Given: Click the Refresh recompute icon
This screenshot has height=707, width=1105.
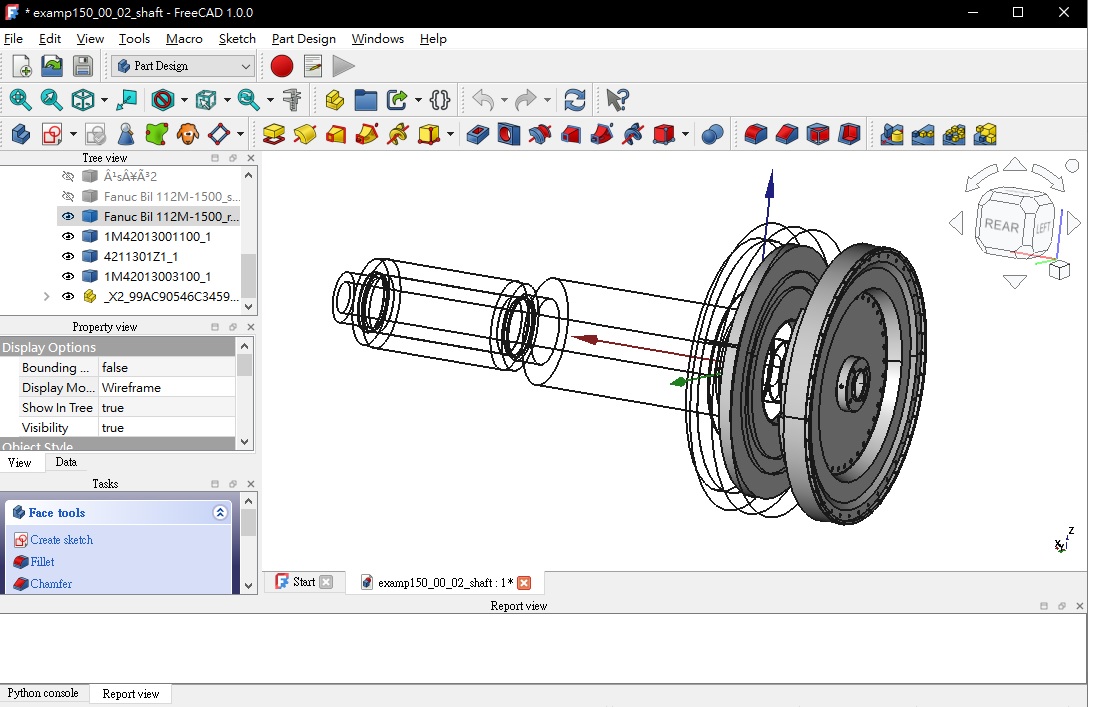Looking at the screenshot, I should 575,100.
